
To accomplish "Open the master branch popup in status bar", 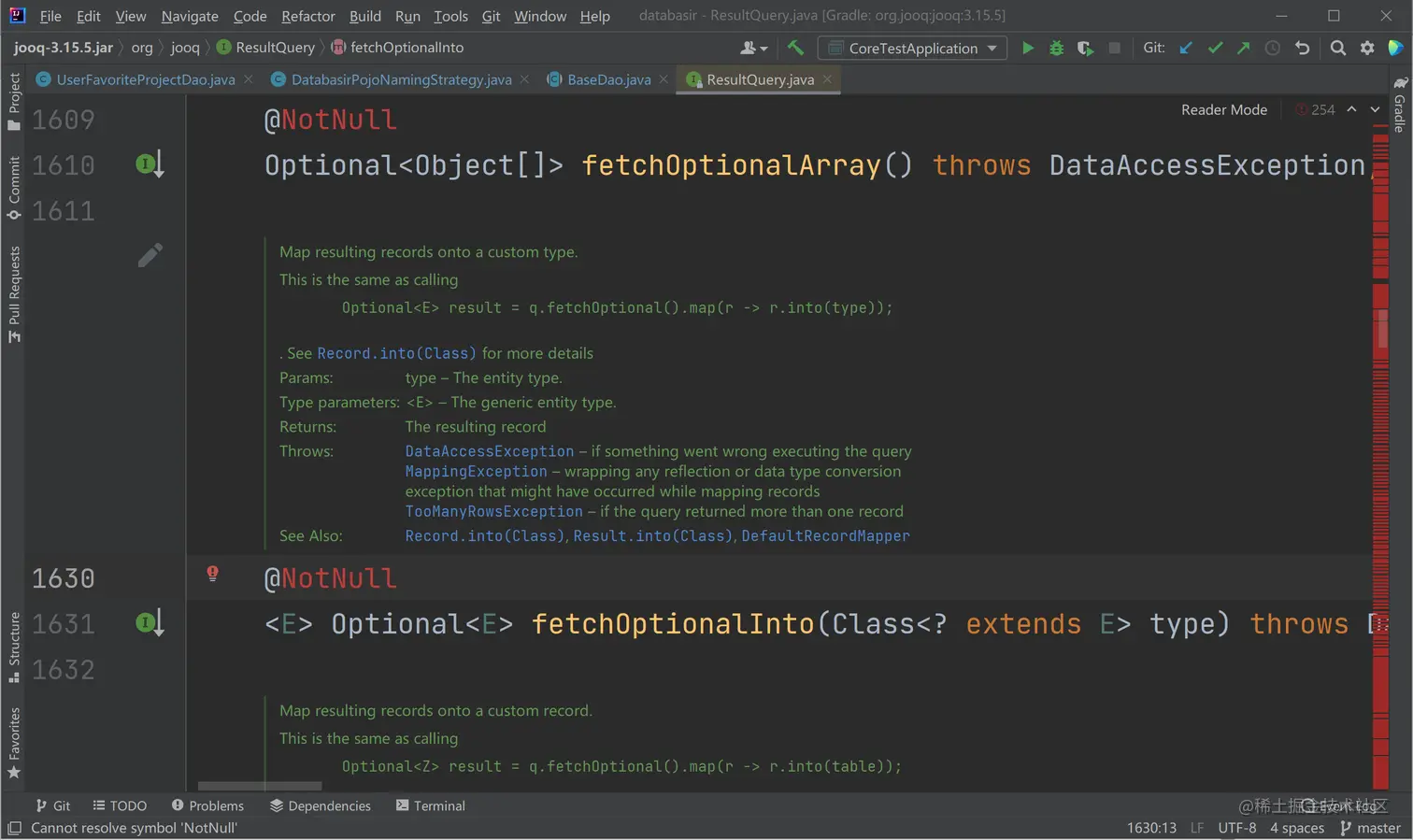I will pyautogui.click(x=1370, y=828).
